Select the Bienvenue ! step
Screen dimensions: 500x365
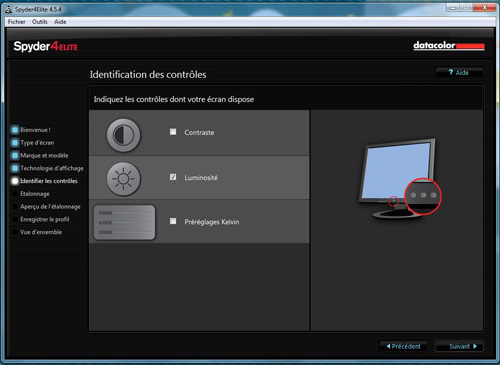tap(35, 130)
